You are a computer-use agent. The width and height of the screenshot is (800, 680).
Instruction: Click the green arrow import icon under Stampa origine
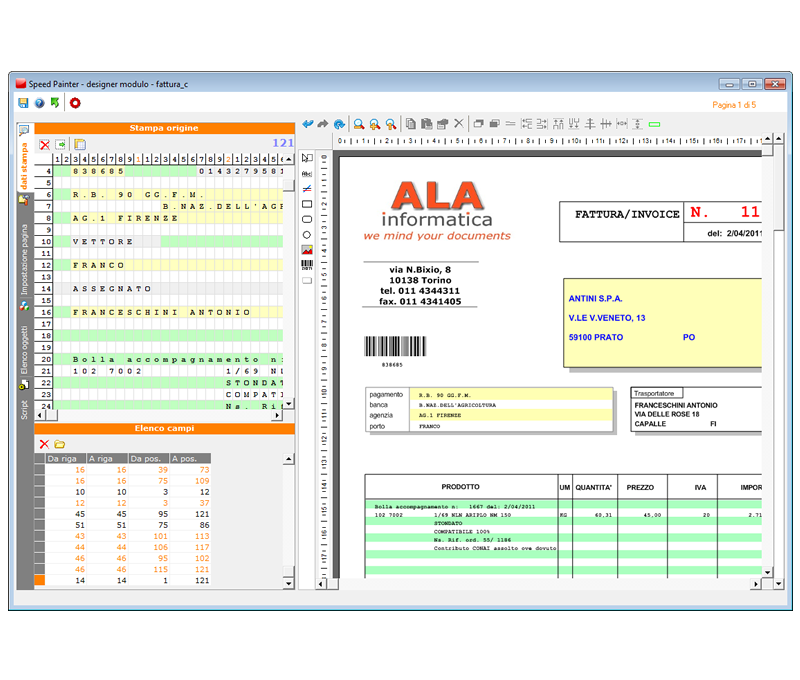61,144
